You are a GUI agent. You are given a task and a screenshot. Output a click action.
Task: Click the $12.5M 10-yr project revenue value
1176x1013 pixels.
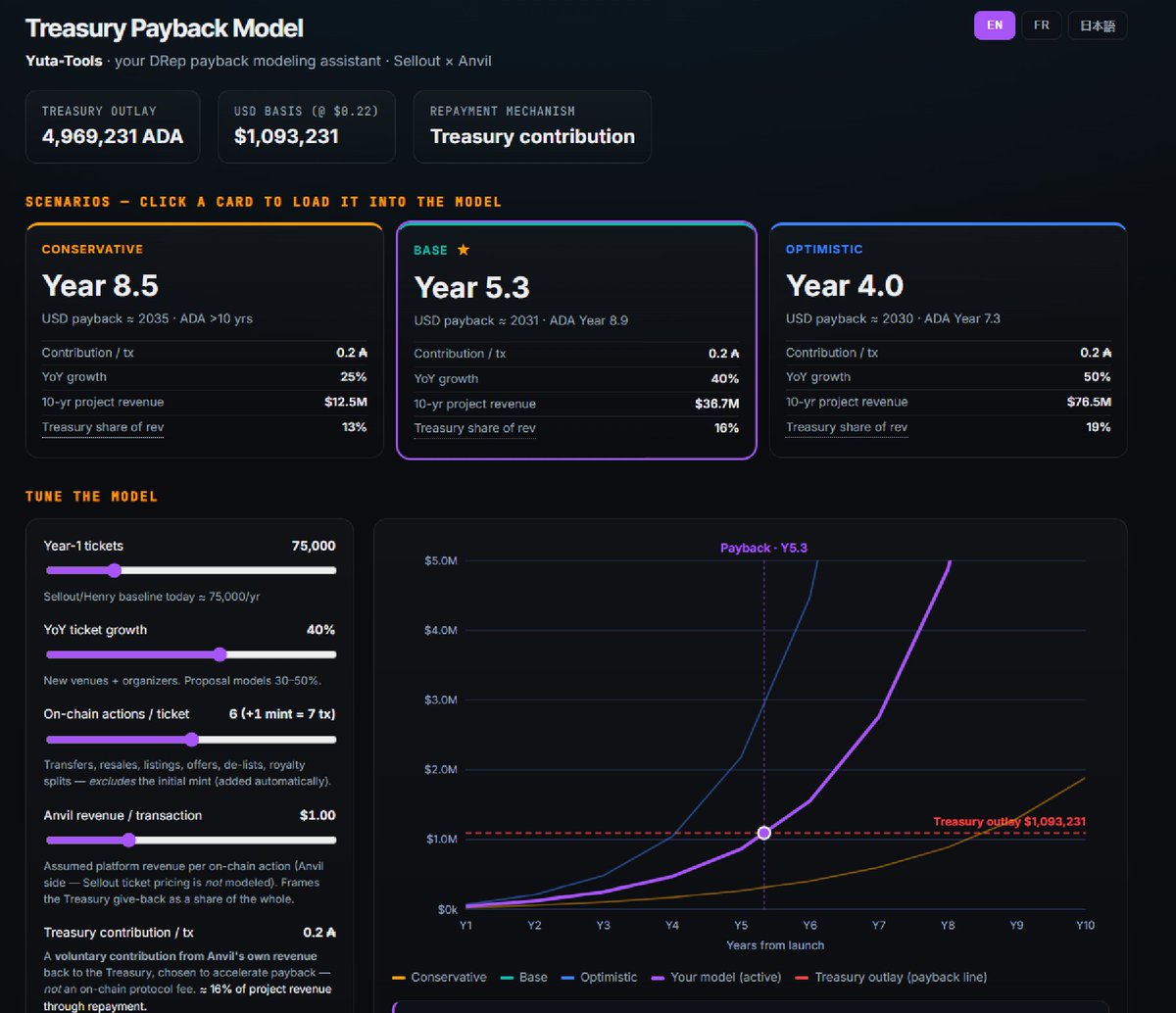tap(346, 402)
